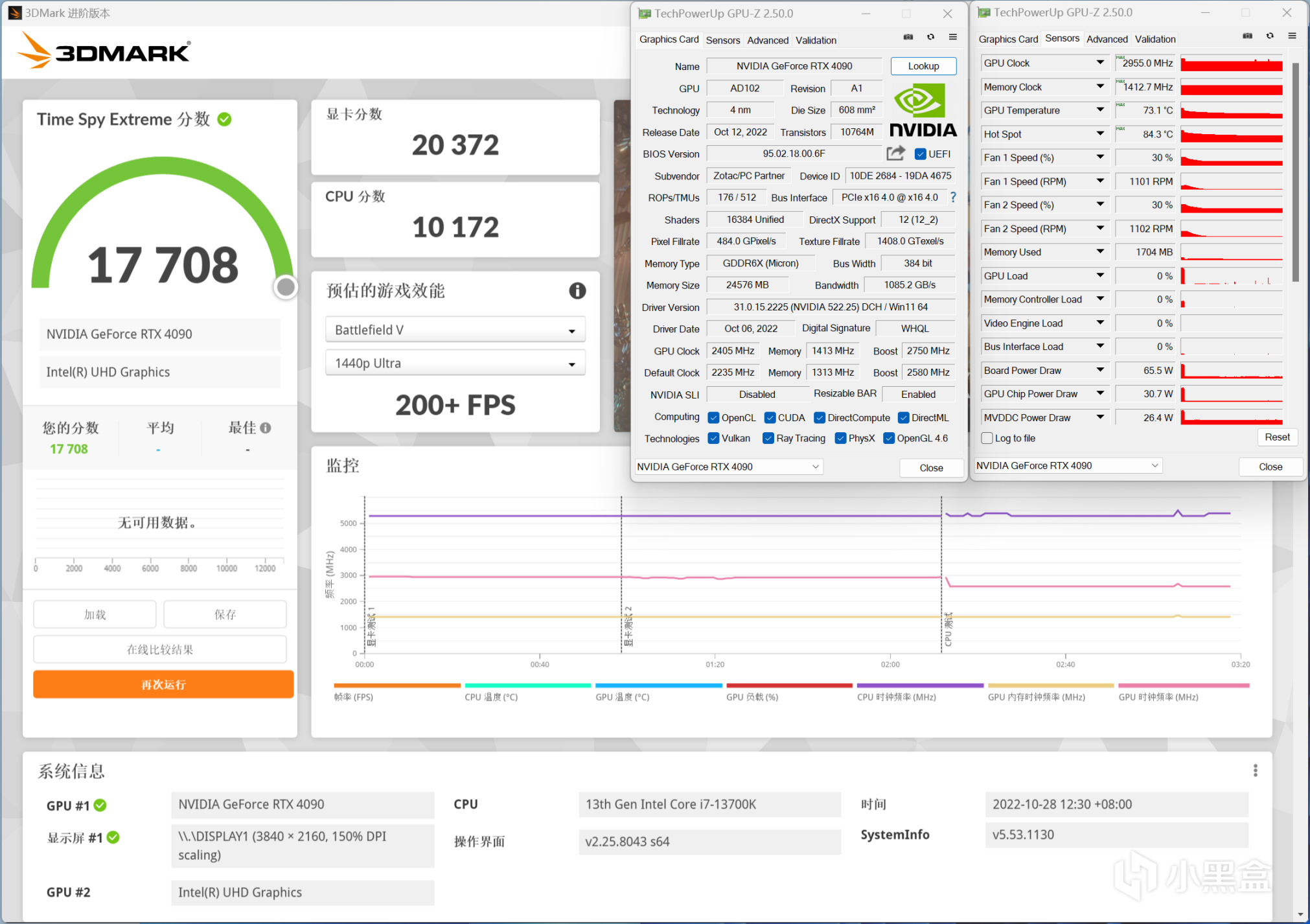This screenshot has height=924, width=1310.
Task: Click the screenshot camera icon in first GPU-Z window
Action: pos(908,37)
